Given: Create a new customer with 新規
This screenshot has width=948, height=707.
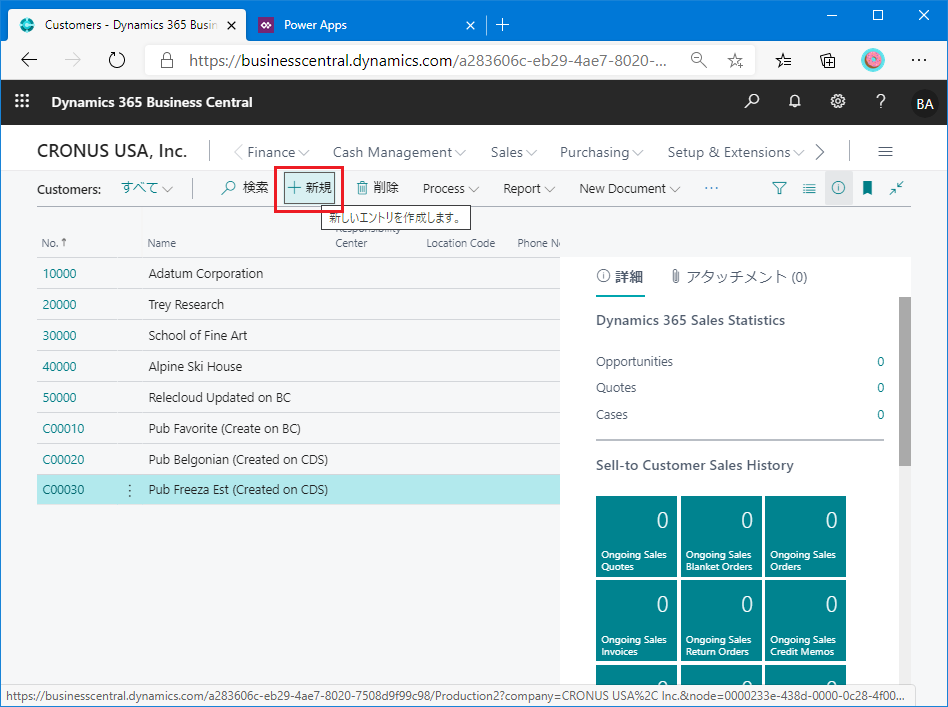Looking at the screenshot, I should [310, 188].
